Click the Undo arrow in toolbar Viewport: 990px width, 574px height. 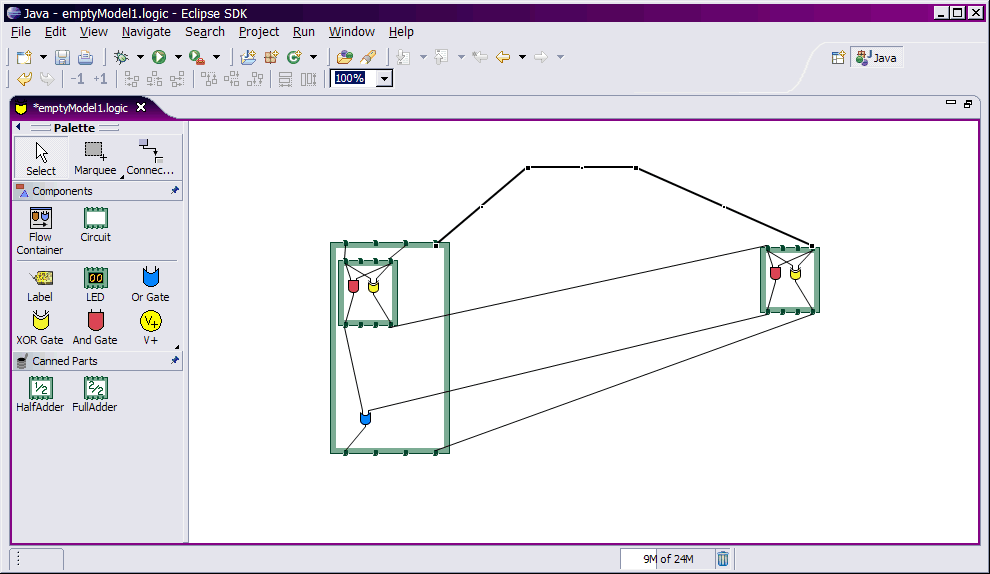pyautogui.click(x=25, y=78)
